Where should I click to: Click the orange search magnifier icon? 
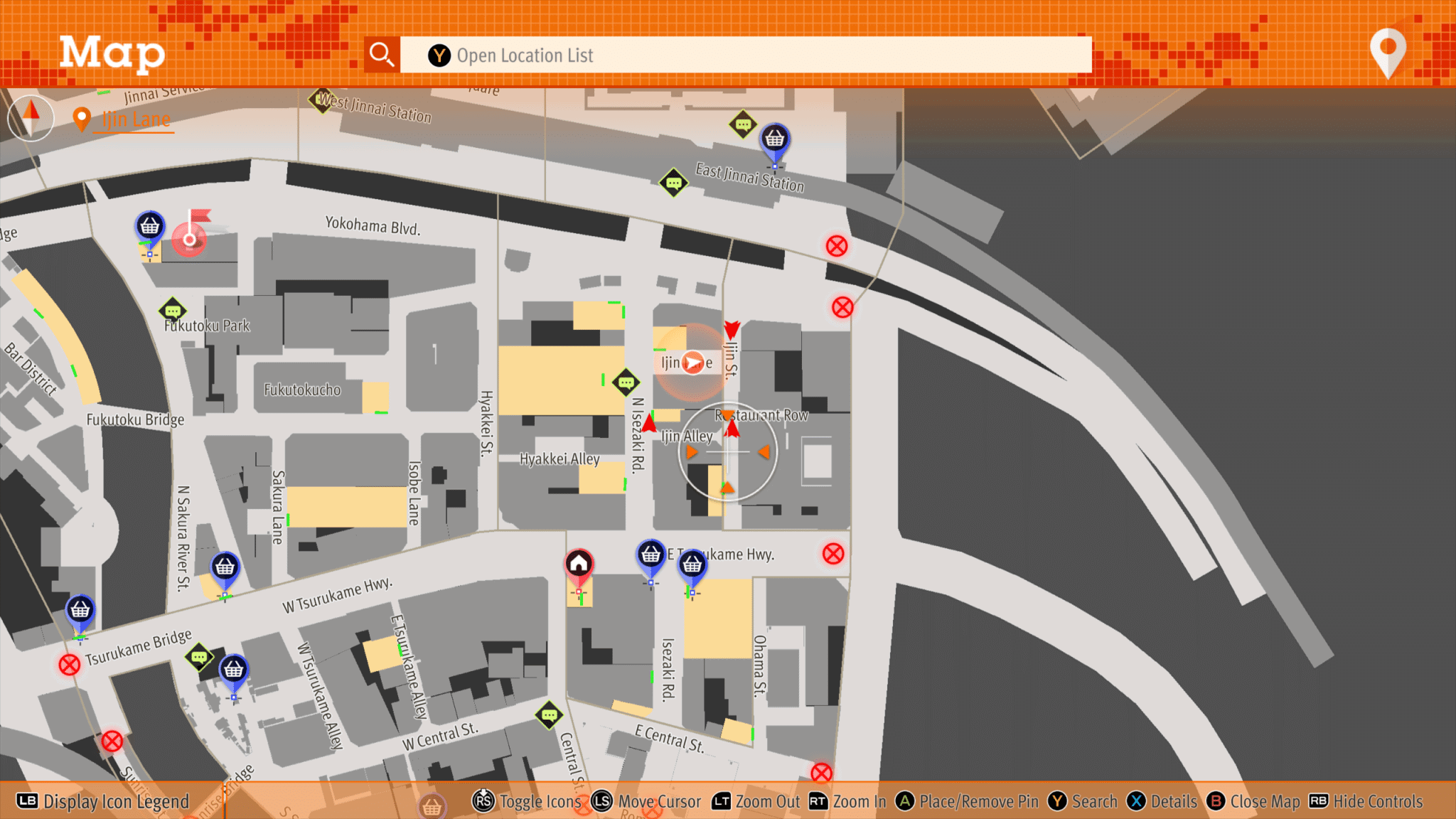coord(382,55)
